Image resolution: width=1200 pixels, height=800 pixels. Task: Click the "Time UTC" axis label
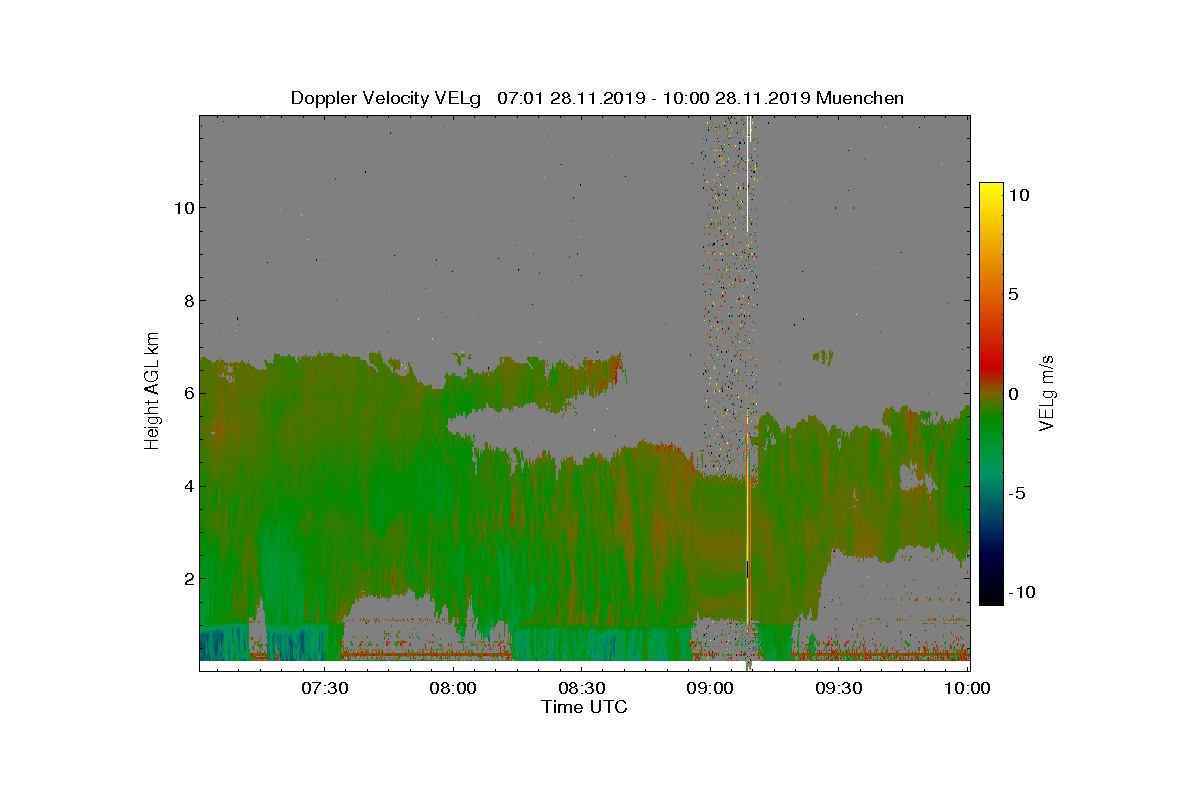point(585,707)
